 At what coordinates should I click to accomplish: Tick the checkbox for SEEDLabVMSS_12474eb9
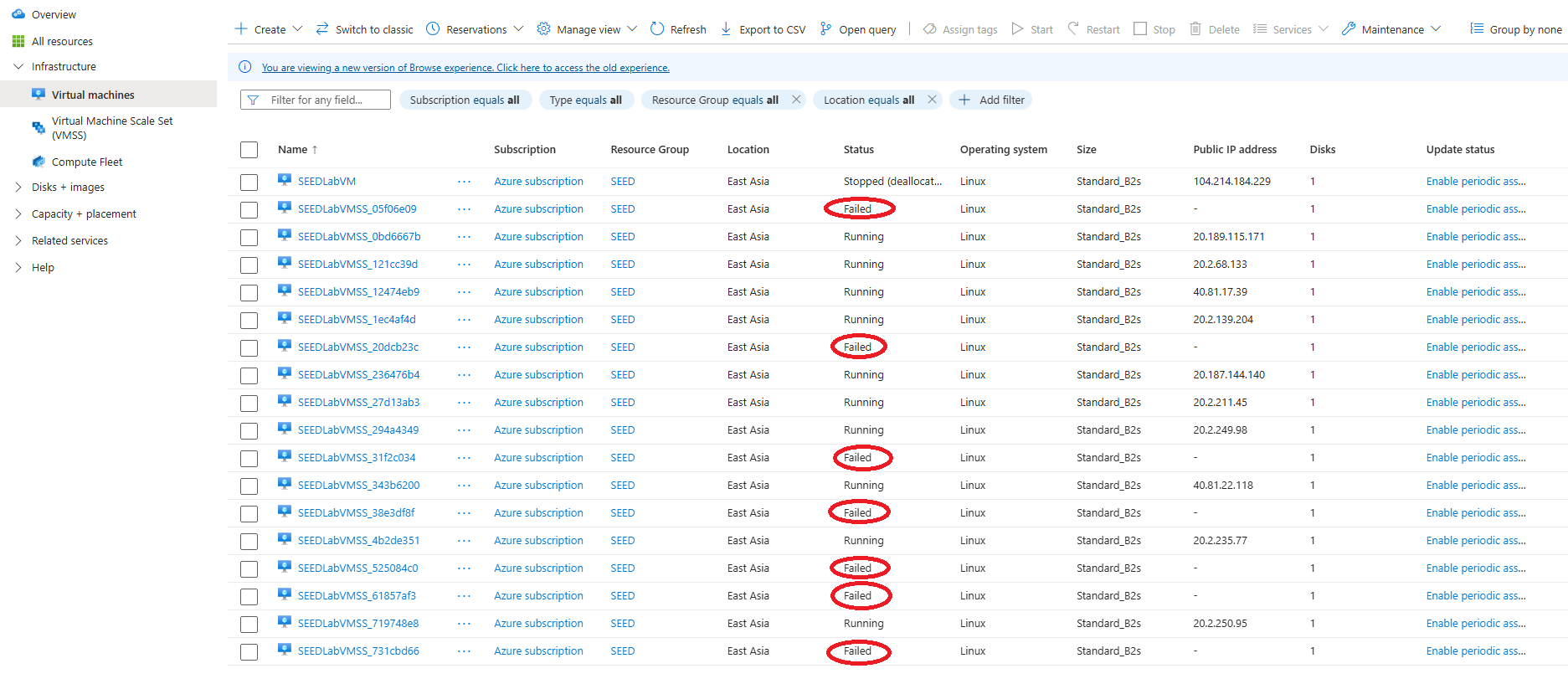click(249, 293)
